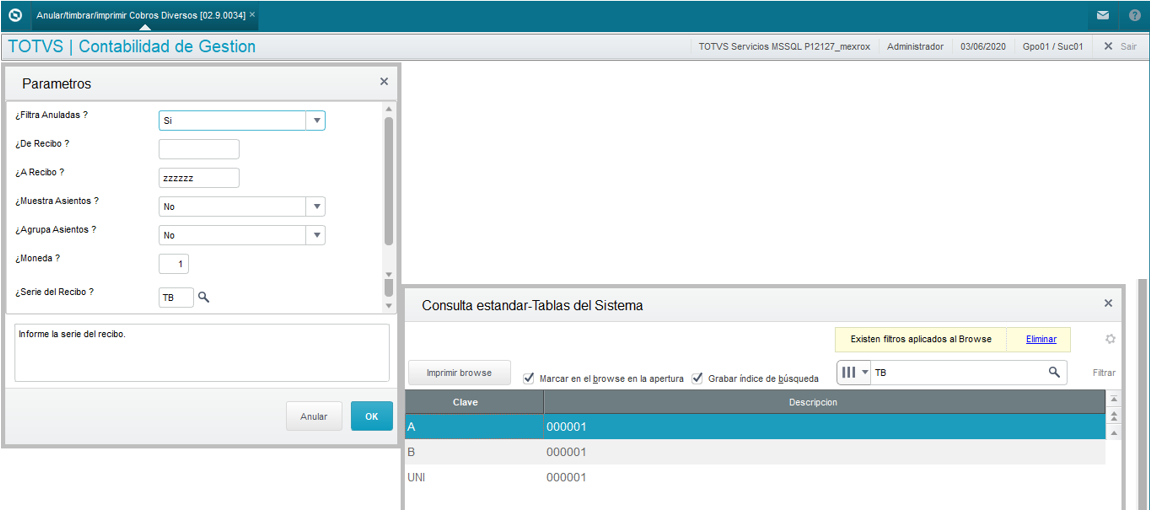The height and width of the screenshot is (510, 1150).
Task: Click OK button in Parametros
Action: pyautogui.click(x=372, y=416)
